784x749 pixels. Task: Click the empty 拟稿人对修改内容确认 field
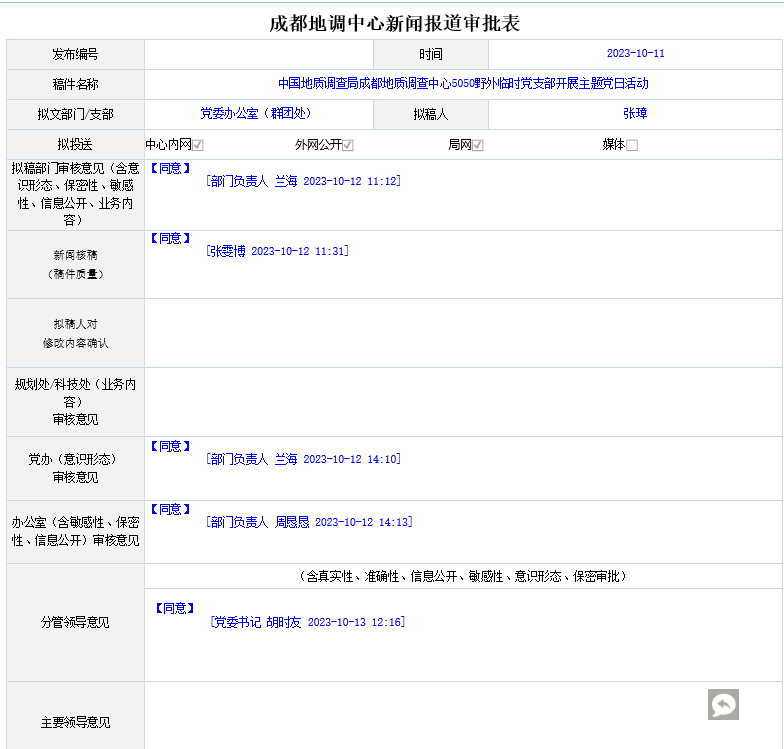[463, 333]
